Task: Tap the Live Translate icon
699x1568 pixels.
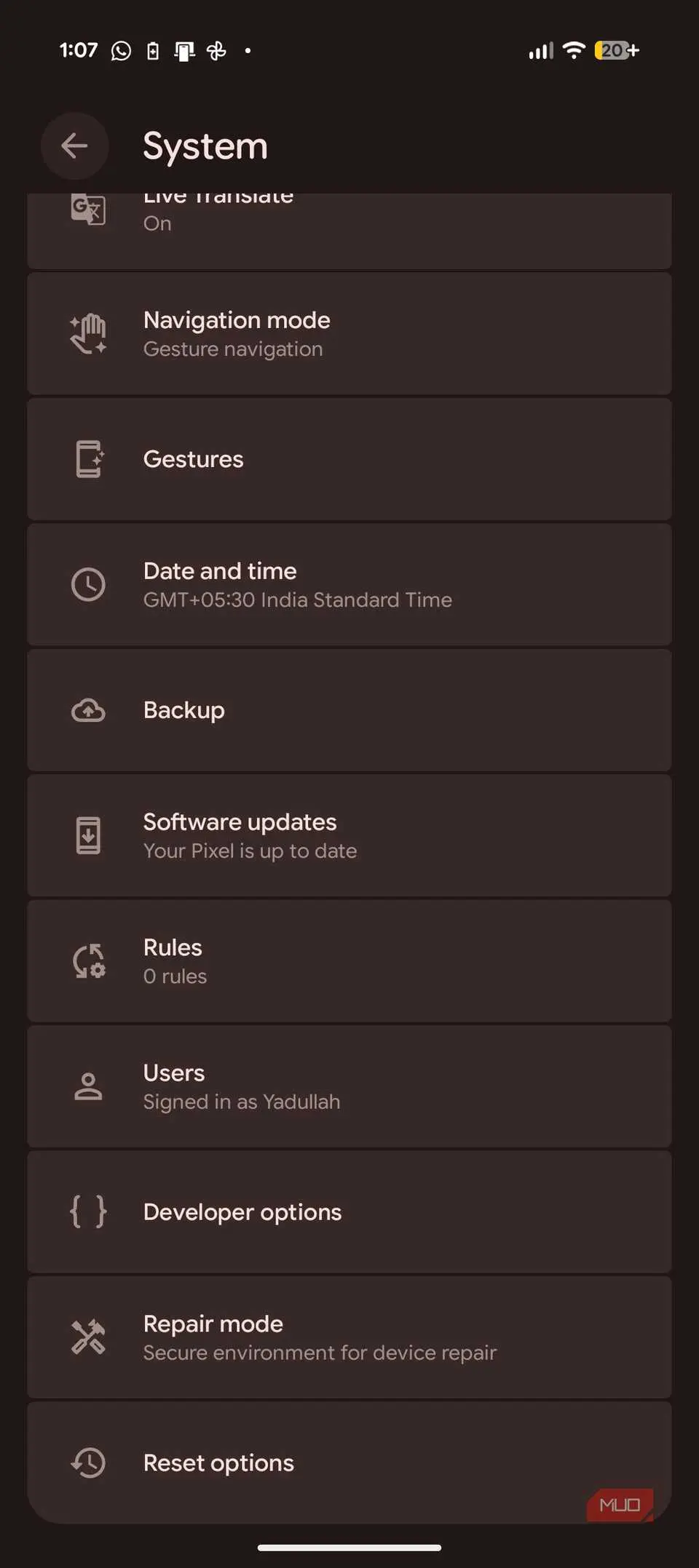Action: [88, 210]
